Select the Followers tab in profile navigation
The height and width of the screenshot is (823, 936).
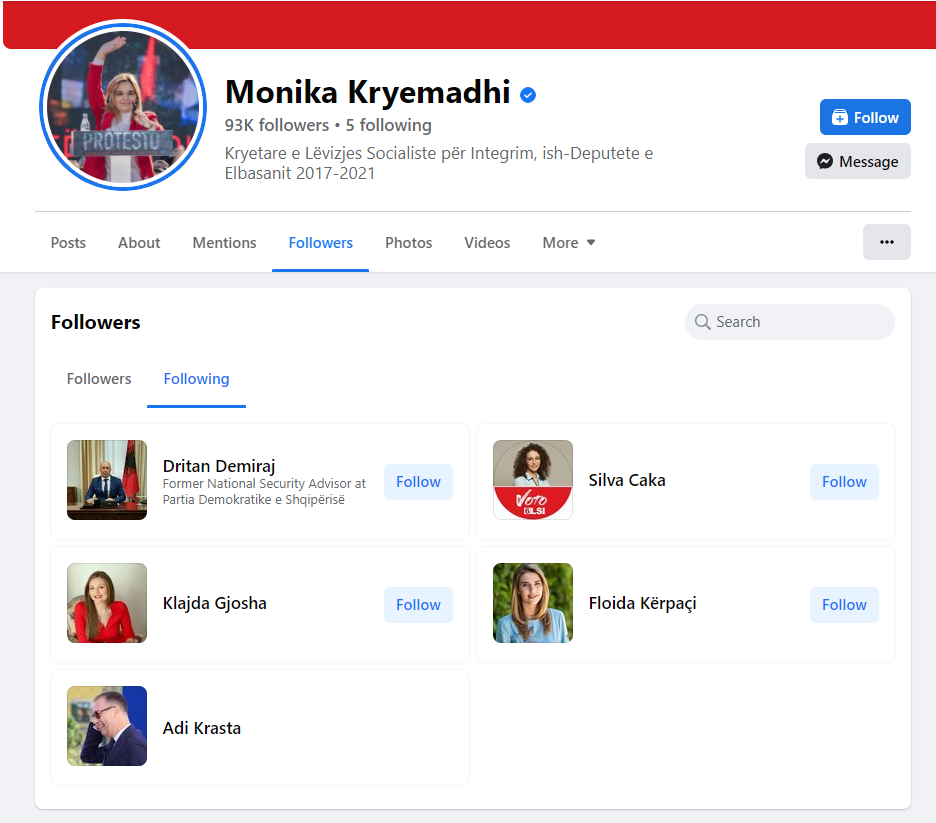[x=321, y=242]
